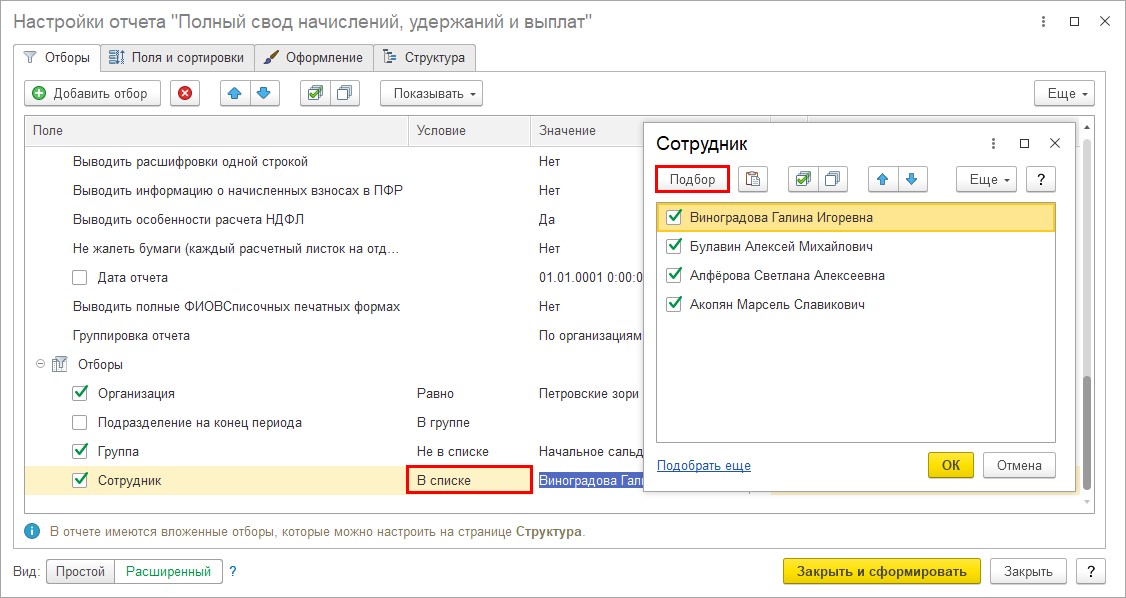Click the Добавить отбор button

click(x=91, y=93)
